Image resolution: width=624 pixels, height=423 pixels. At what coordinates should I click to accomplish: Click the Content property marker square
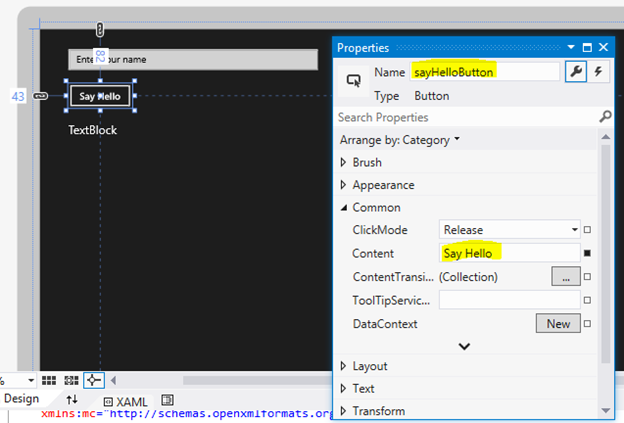pyautogui.click(x=587, y=253)
